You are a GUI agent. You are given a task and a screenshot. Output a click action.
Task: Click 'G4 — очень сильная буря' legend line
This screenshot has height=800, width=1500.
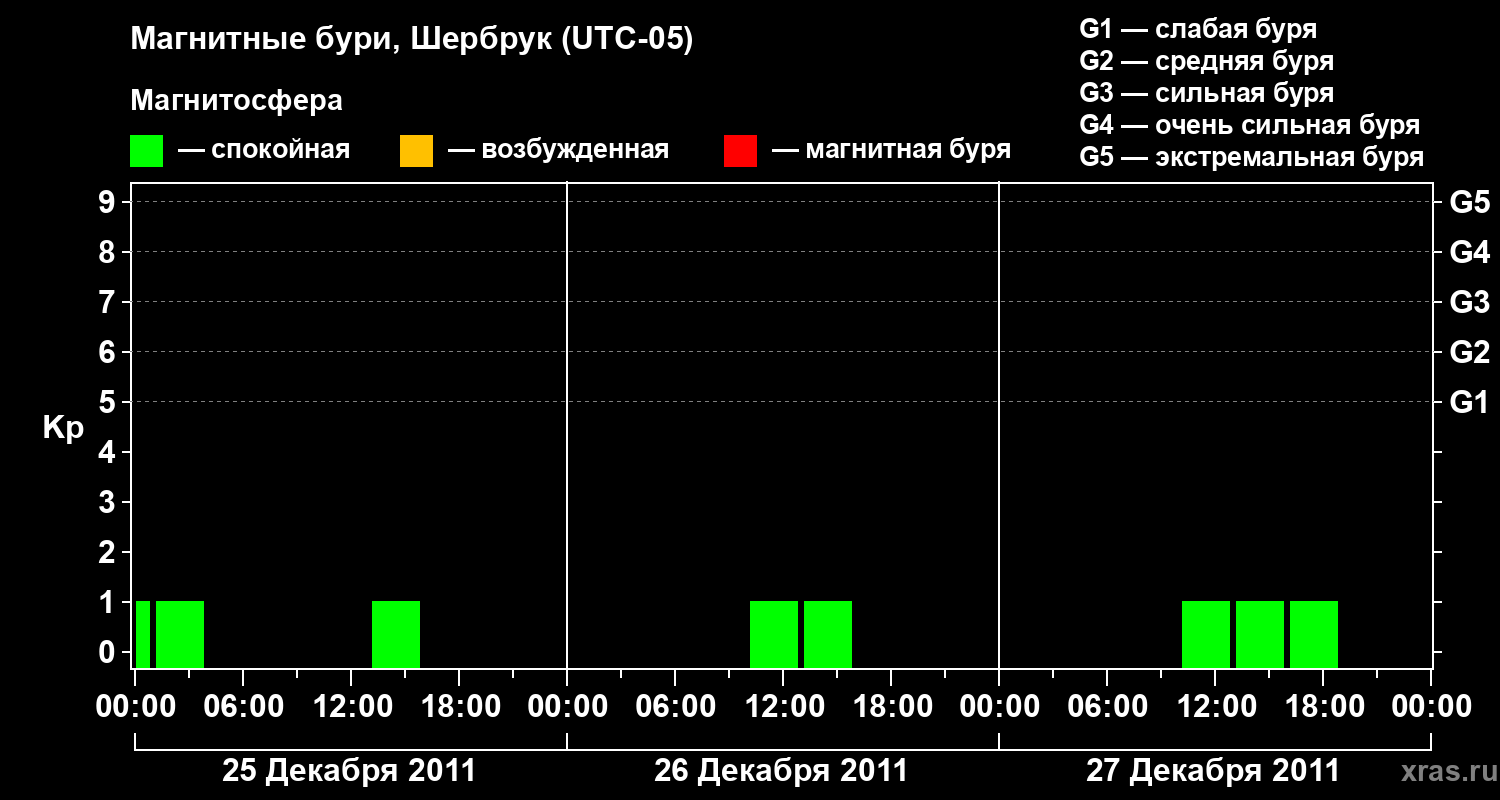pyautogui.click(x=1250, y=125)
